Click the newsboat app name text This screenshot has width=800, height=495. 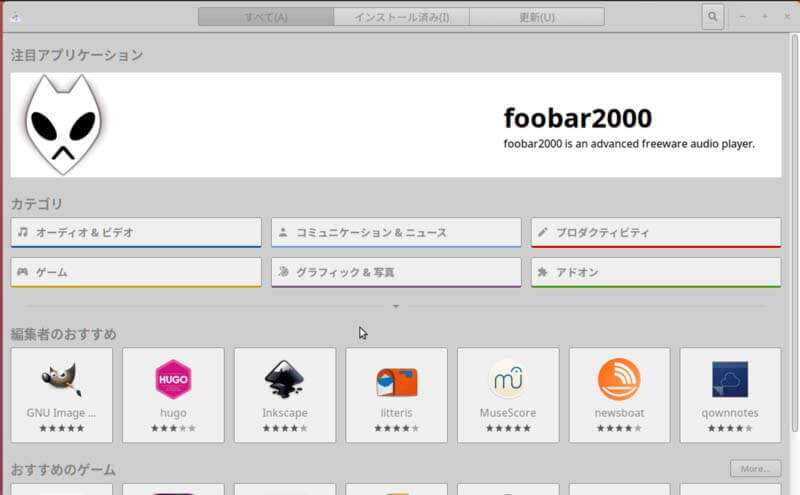click(x=619, y=412)
